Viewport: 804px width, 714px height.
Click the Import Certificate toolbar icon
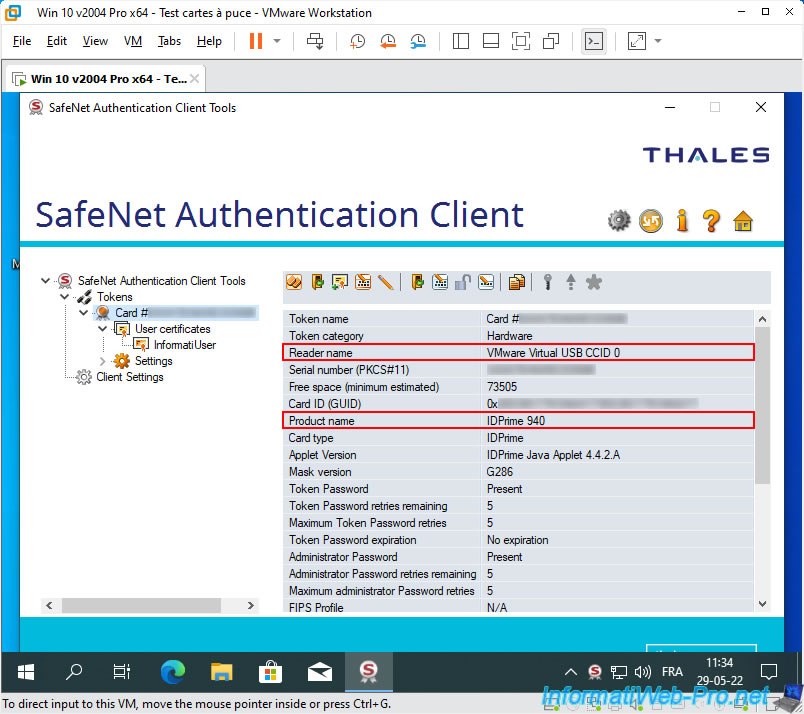[x=340, y=282]
